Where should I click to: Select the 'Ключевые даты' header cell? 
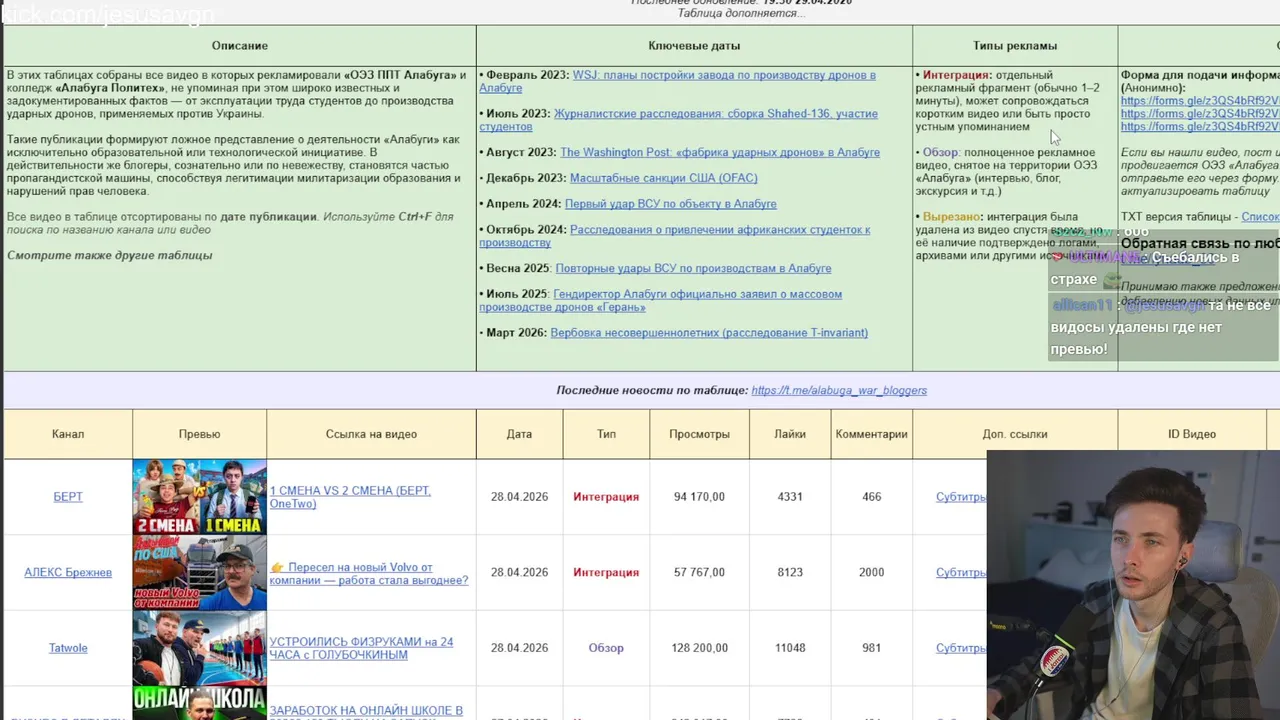pos(694,46)
